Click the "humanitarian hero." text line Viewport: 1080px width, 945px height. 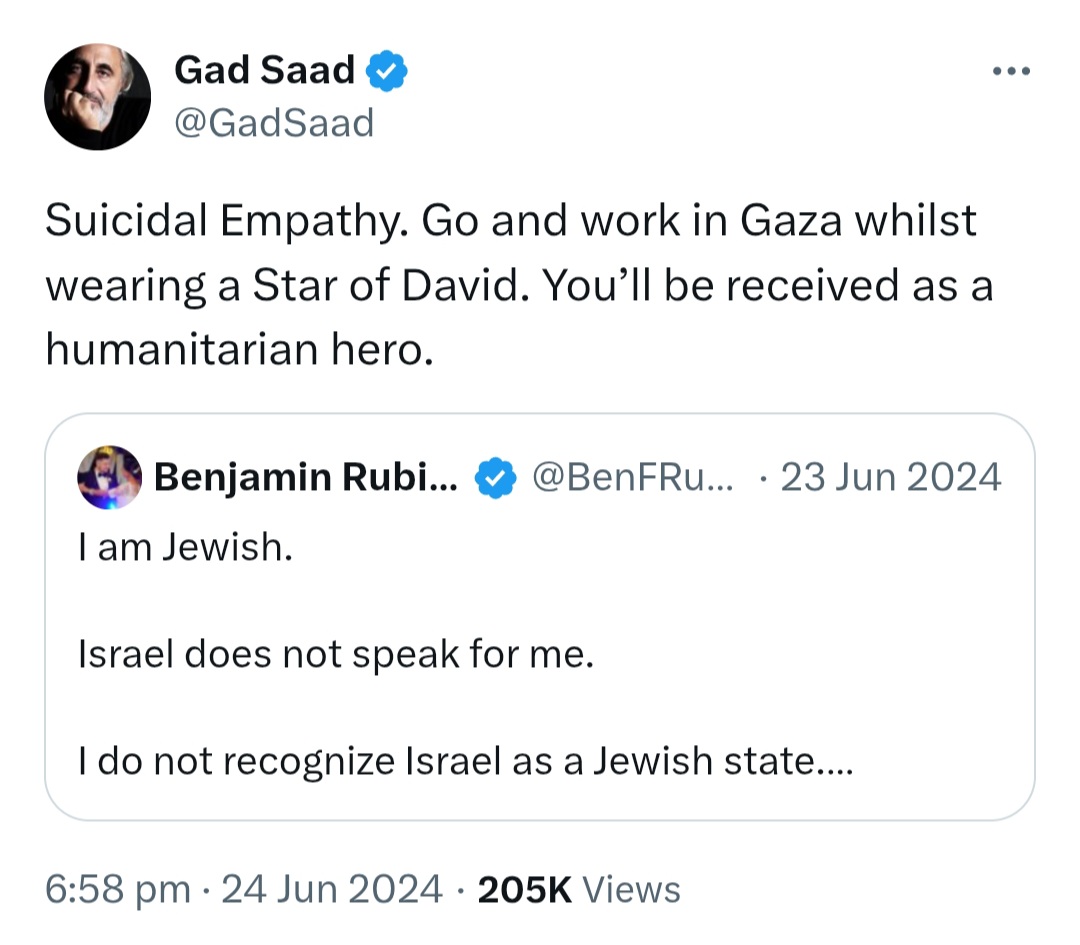tap(240, 351)
